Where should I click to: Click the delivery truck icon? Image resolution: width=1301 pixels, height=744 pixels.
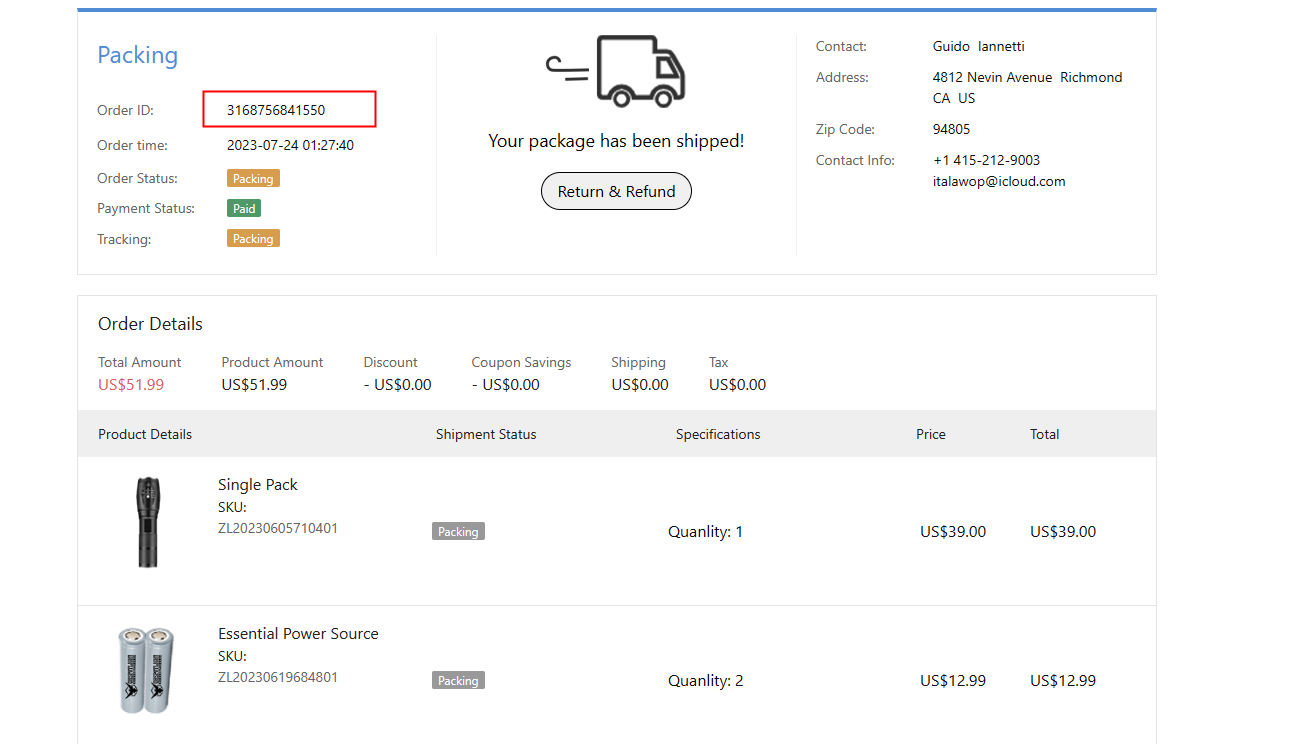point(617,70)
